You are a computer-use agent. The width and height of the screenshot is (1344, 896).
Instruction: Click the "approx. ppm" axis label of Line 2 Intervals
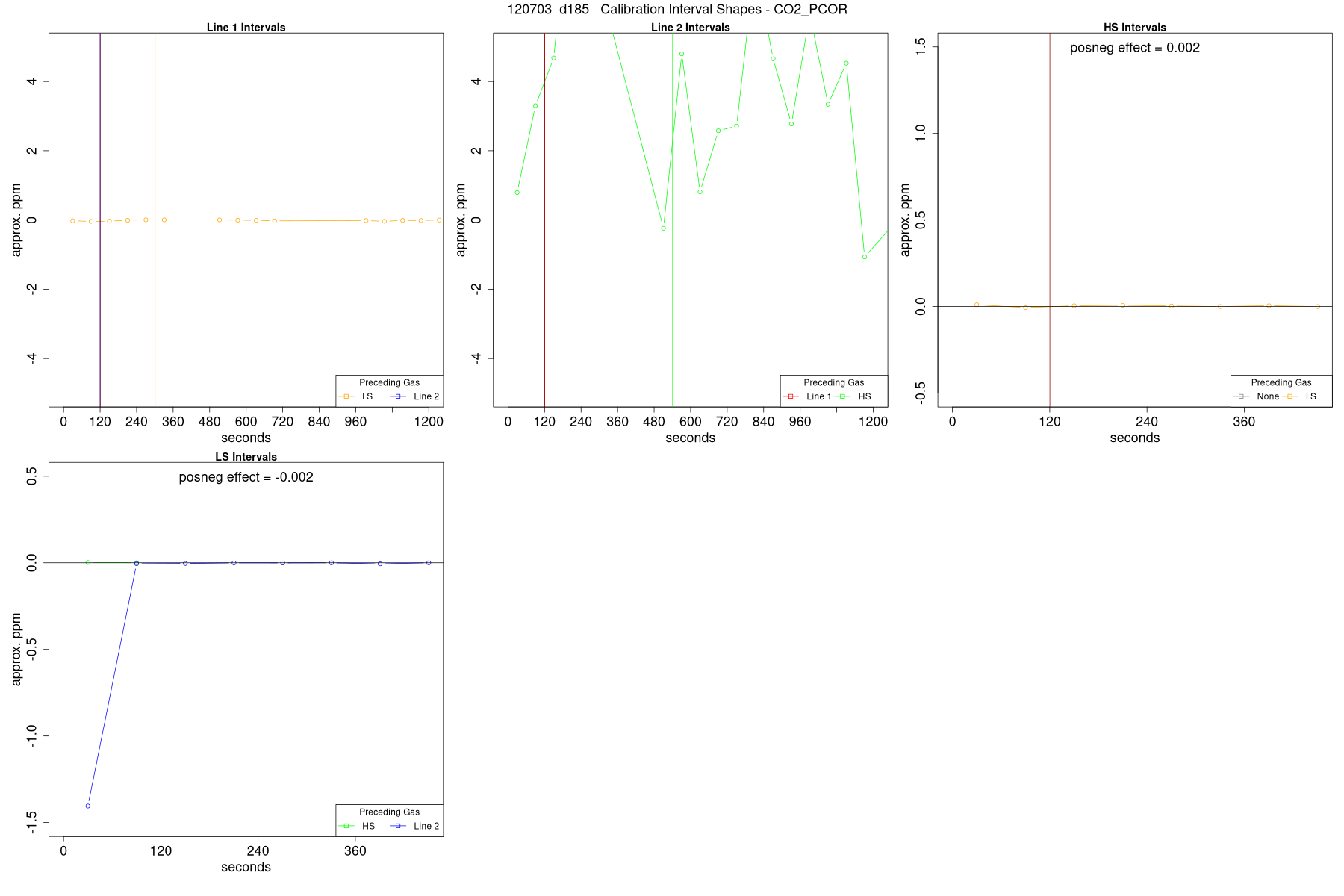(461, 220)
